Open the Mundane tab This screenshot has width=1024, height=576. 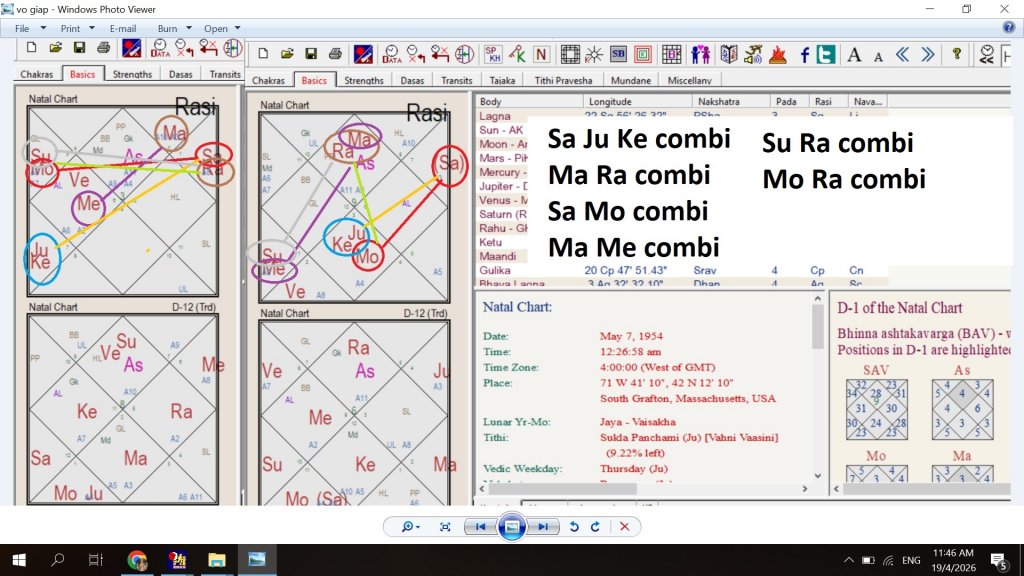click(631, 80)
